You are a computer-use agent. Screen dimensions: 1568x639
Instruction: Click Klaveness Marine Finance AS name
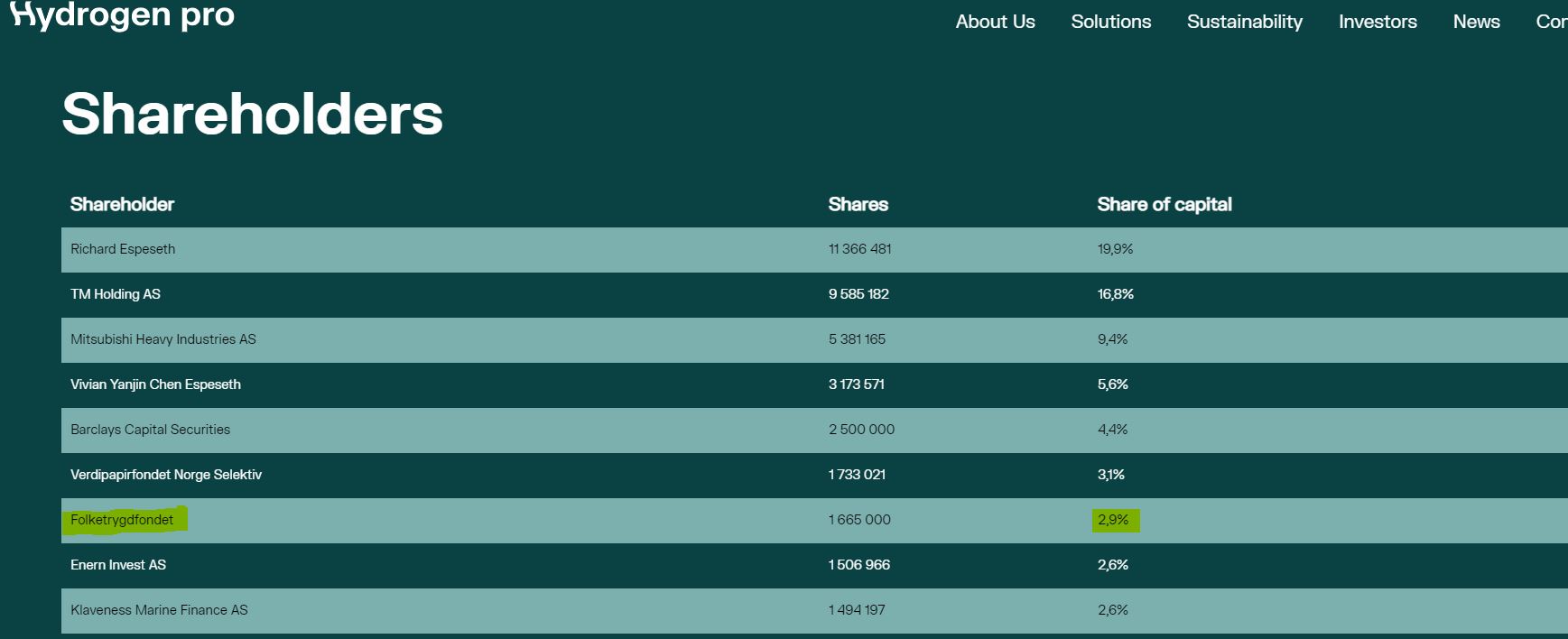click(x=159, y=610)
